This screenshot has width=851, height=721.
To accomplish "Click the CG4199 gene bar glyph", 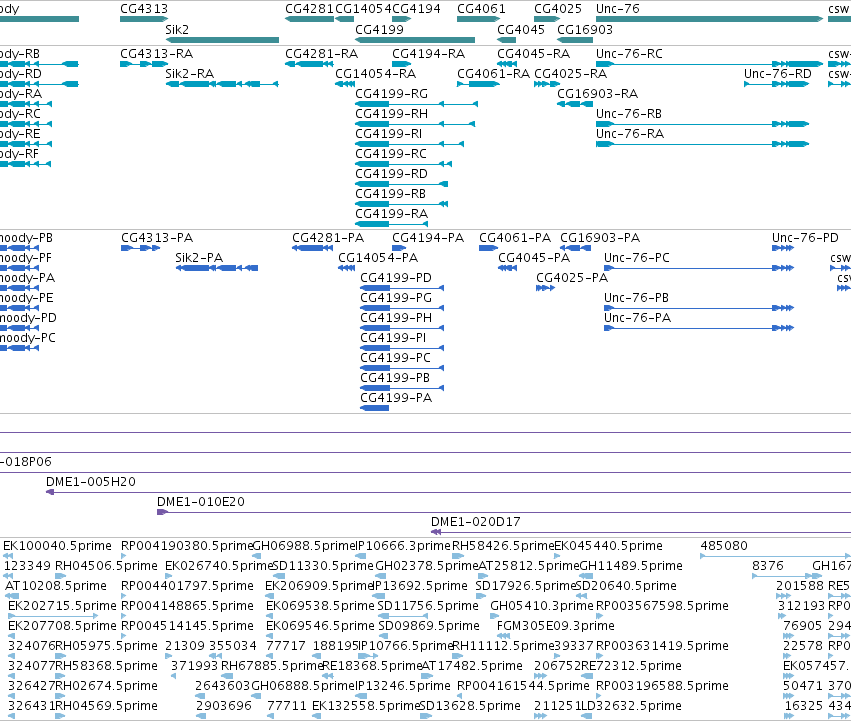I will pyautogui.click(x=415, y=40).
